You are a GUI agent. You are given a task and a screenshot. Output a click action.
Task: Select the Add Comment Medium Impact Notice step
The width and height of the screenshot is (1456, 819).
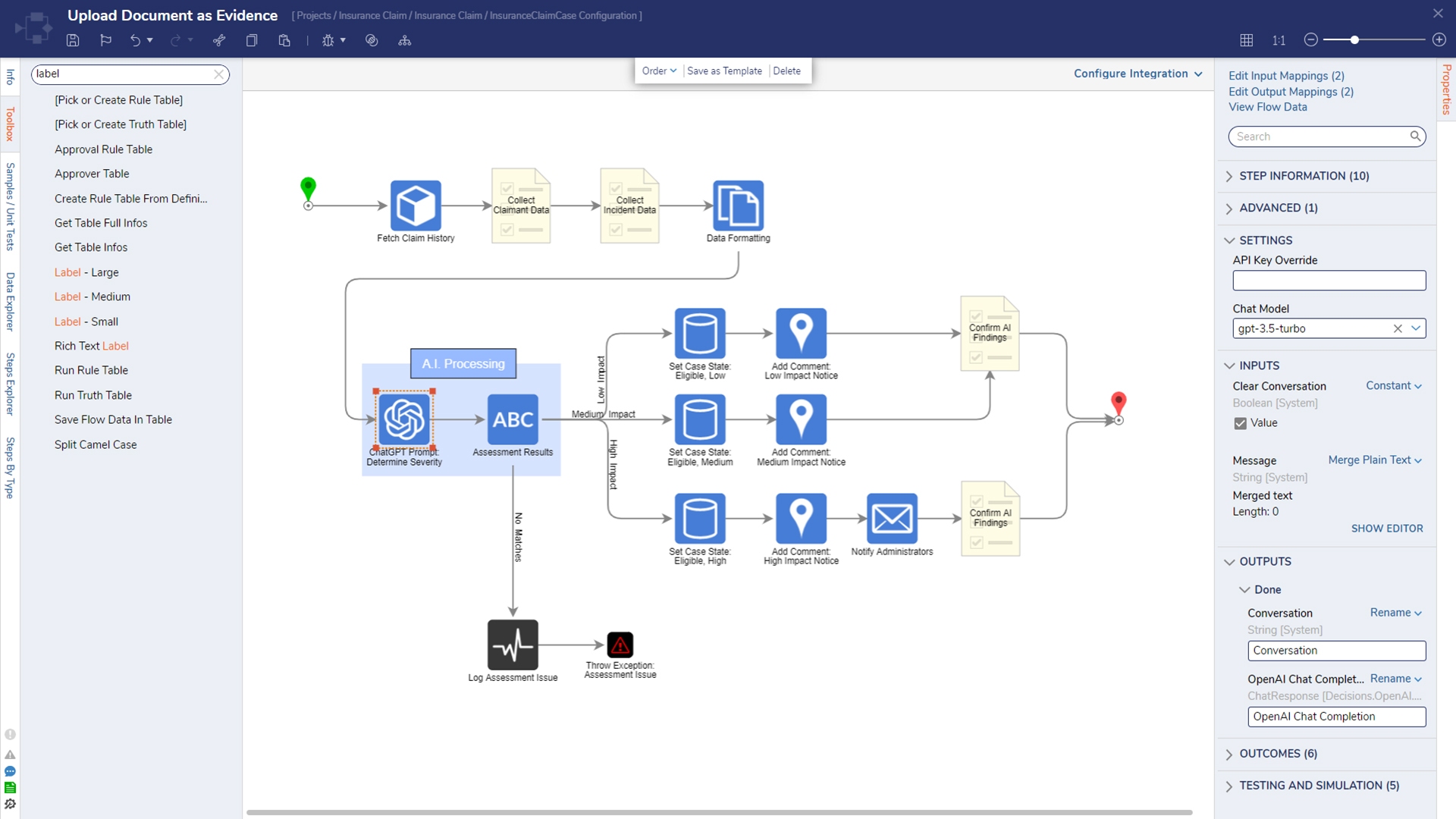pos(801,419)
